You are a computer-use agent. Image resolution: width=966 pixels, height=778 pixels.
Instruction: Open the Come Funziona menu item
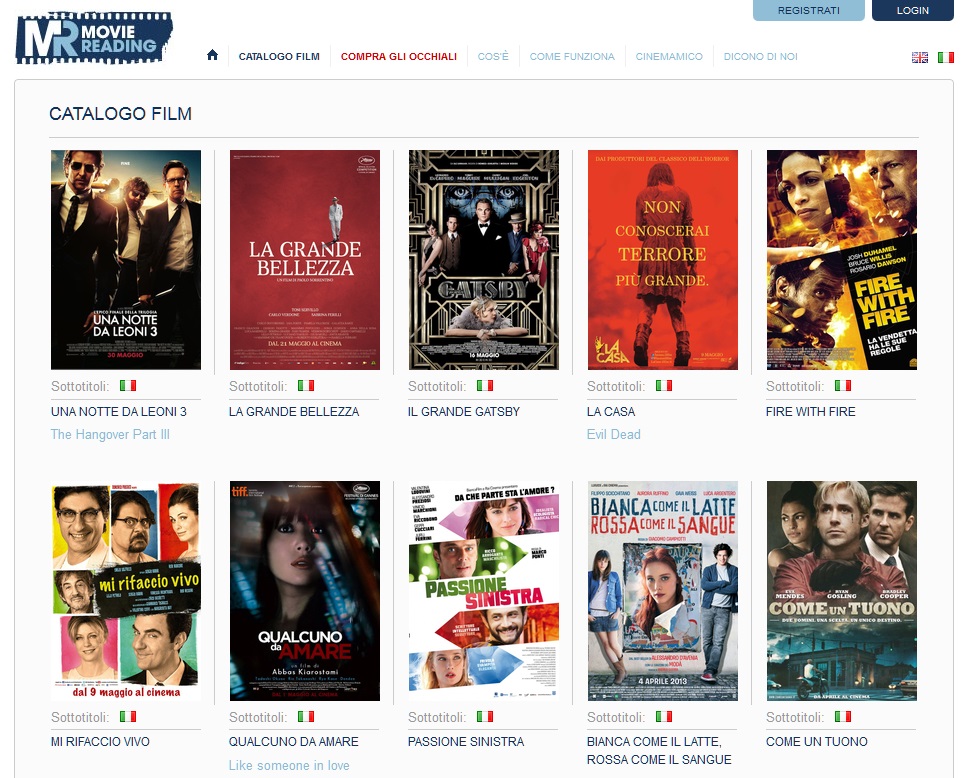[x=572, y=57]
